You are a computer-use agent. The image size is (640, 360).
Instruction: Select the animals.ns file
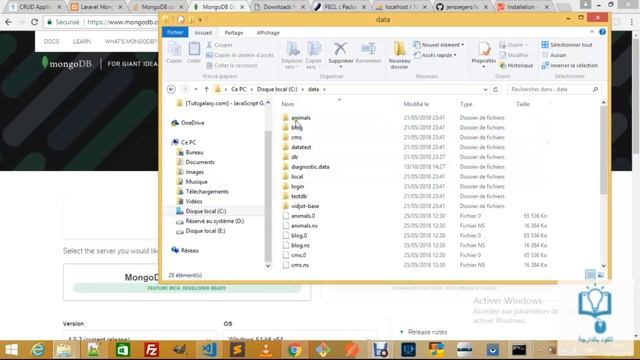click(x=304, y=226)
